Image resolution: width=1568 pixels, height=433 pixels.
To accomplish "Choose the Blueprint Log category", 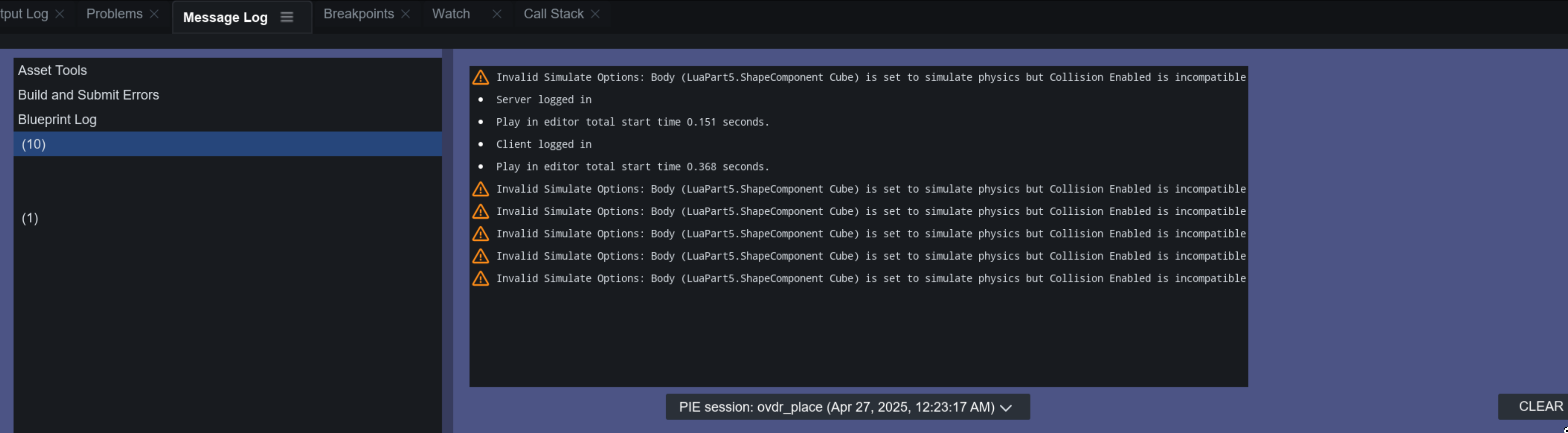I will [x=57, y=120].
